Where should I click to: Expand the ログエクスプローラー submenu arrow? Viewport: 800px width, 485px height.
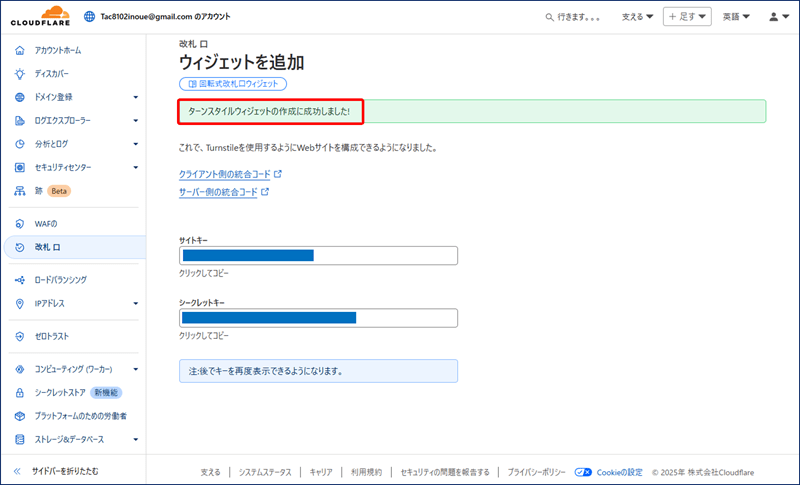point(136,120)
